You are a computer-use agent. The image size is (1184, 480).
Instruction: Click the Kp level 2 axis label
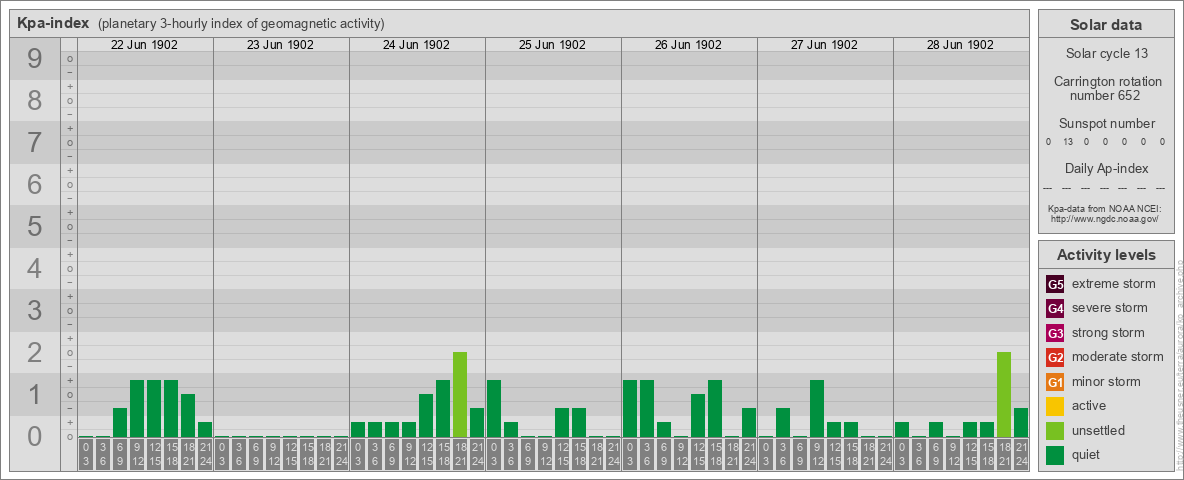[x=35, y=352]
